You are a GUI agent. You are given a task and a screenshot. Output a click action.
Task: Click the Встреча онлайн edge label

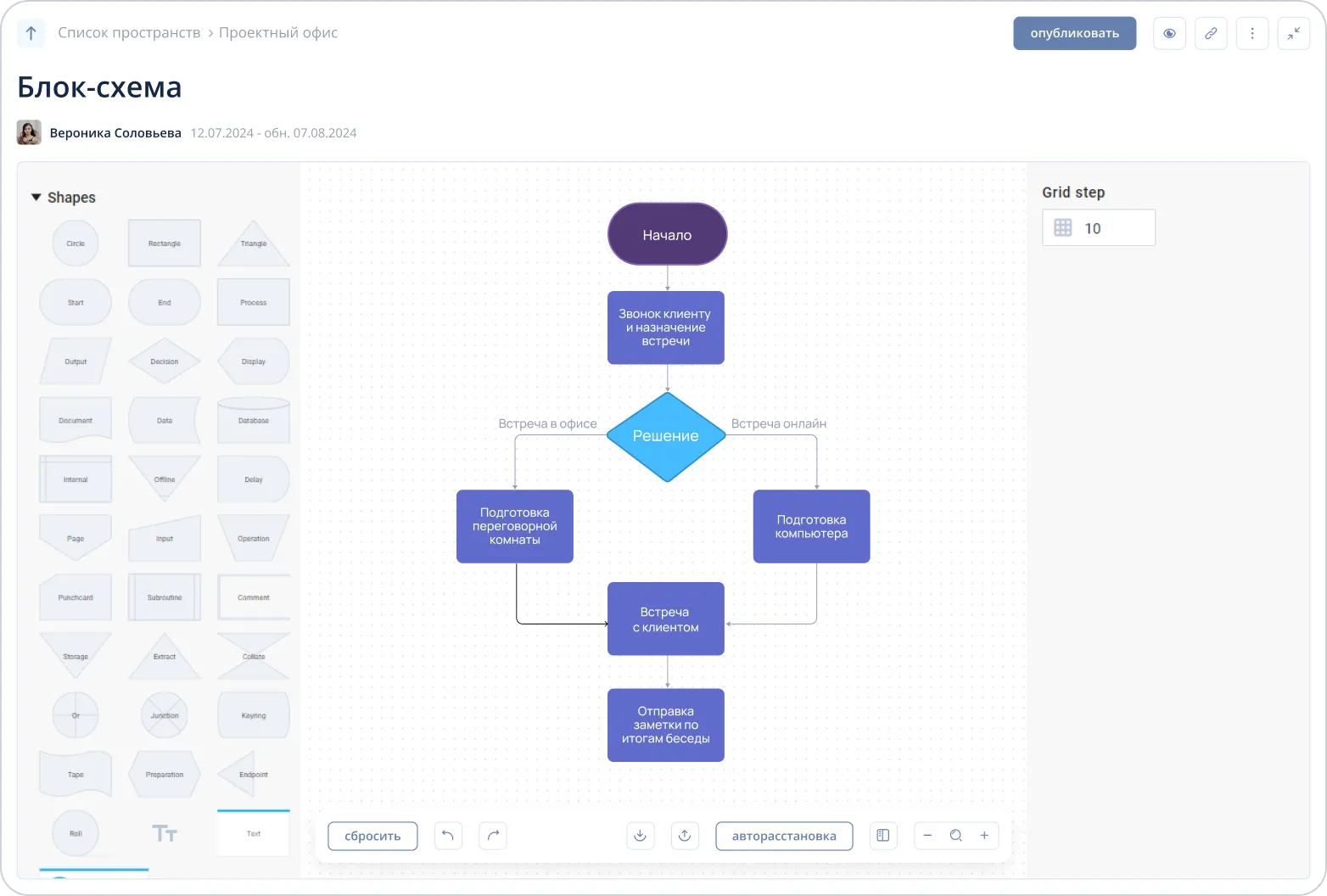coord(779,423)
